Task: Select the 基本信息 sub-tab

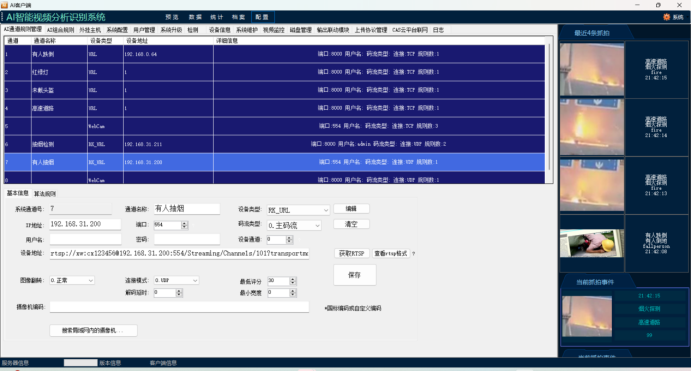Action: coord(18,193)
